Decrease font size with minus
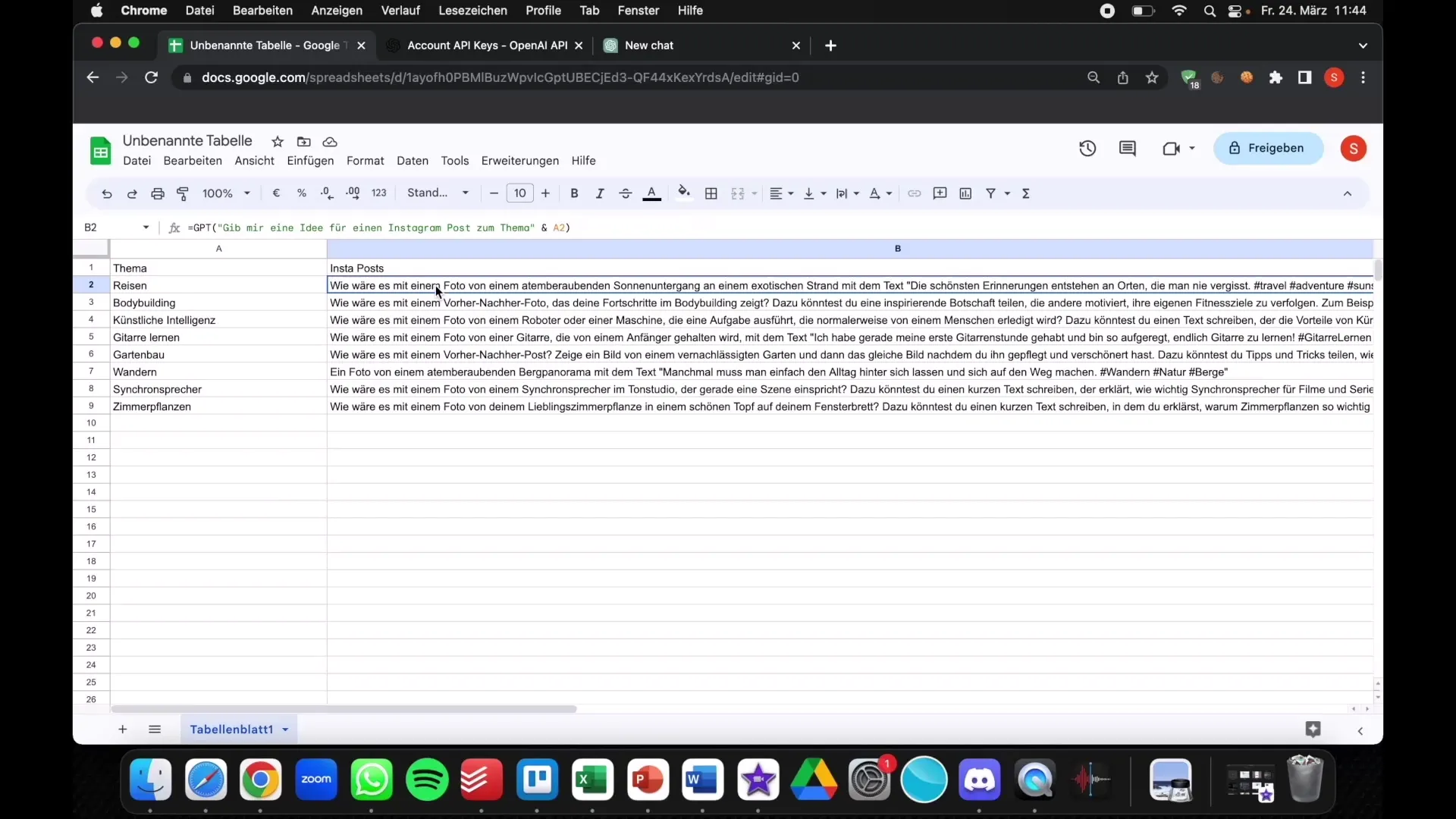Screen dimensions: 1456x819 click(494, 193)
